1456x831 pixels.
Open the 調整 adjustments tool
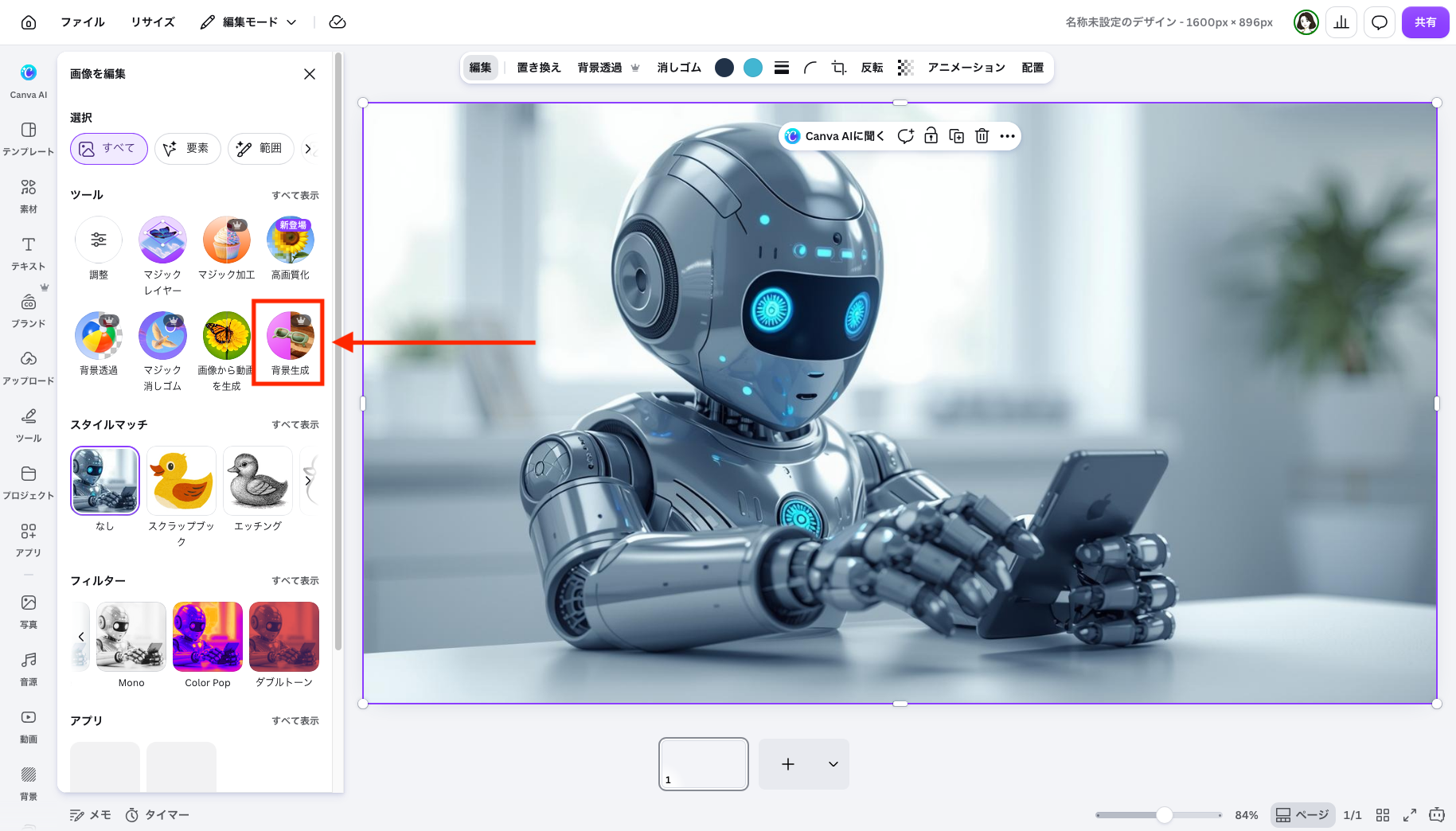coord(99,248)
